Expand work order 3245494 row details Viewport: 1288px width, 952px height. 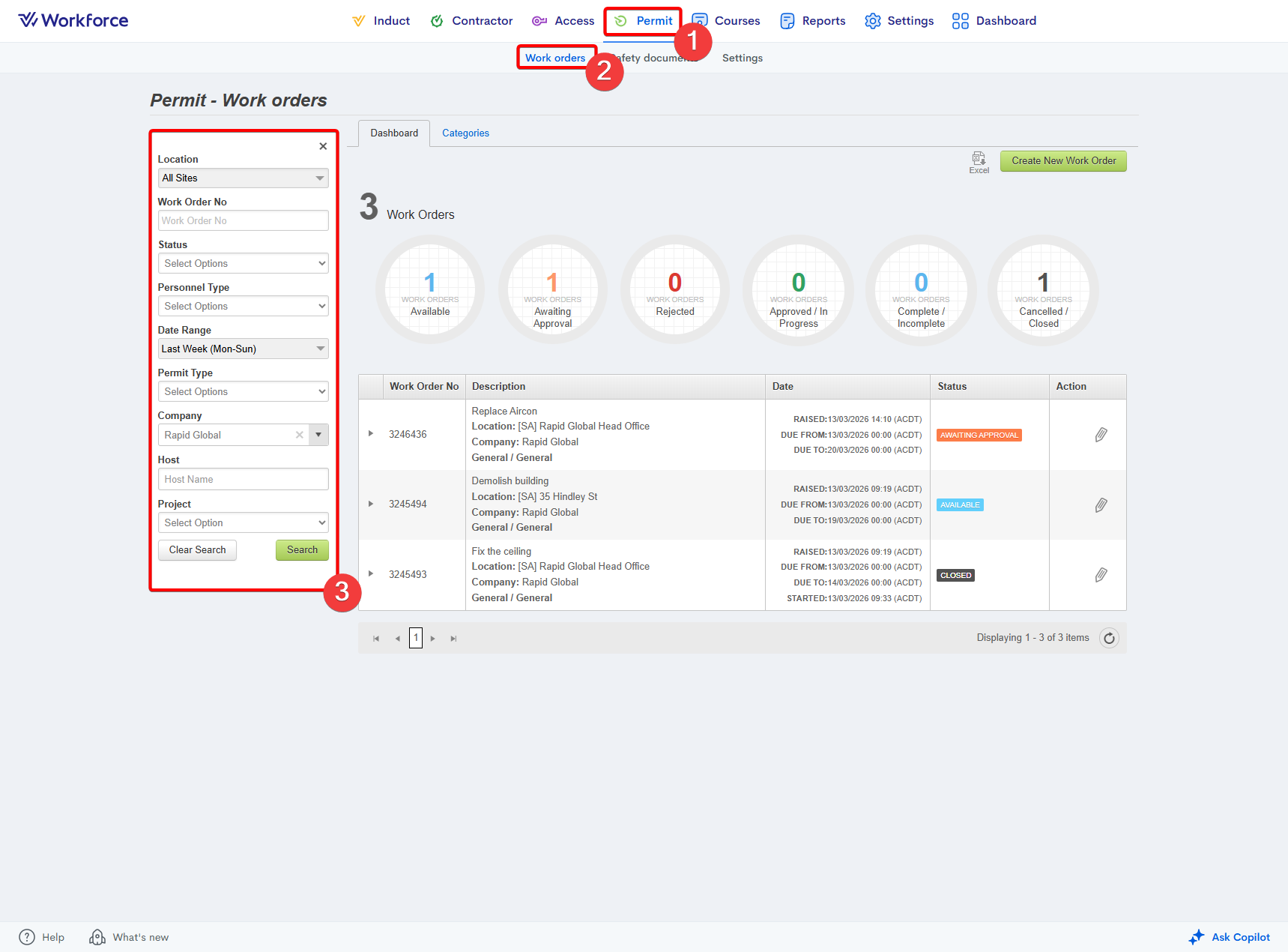(371, 504)
